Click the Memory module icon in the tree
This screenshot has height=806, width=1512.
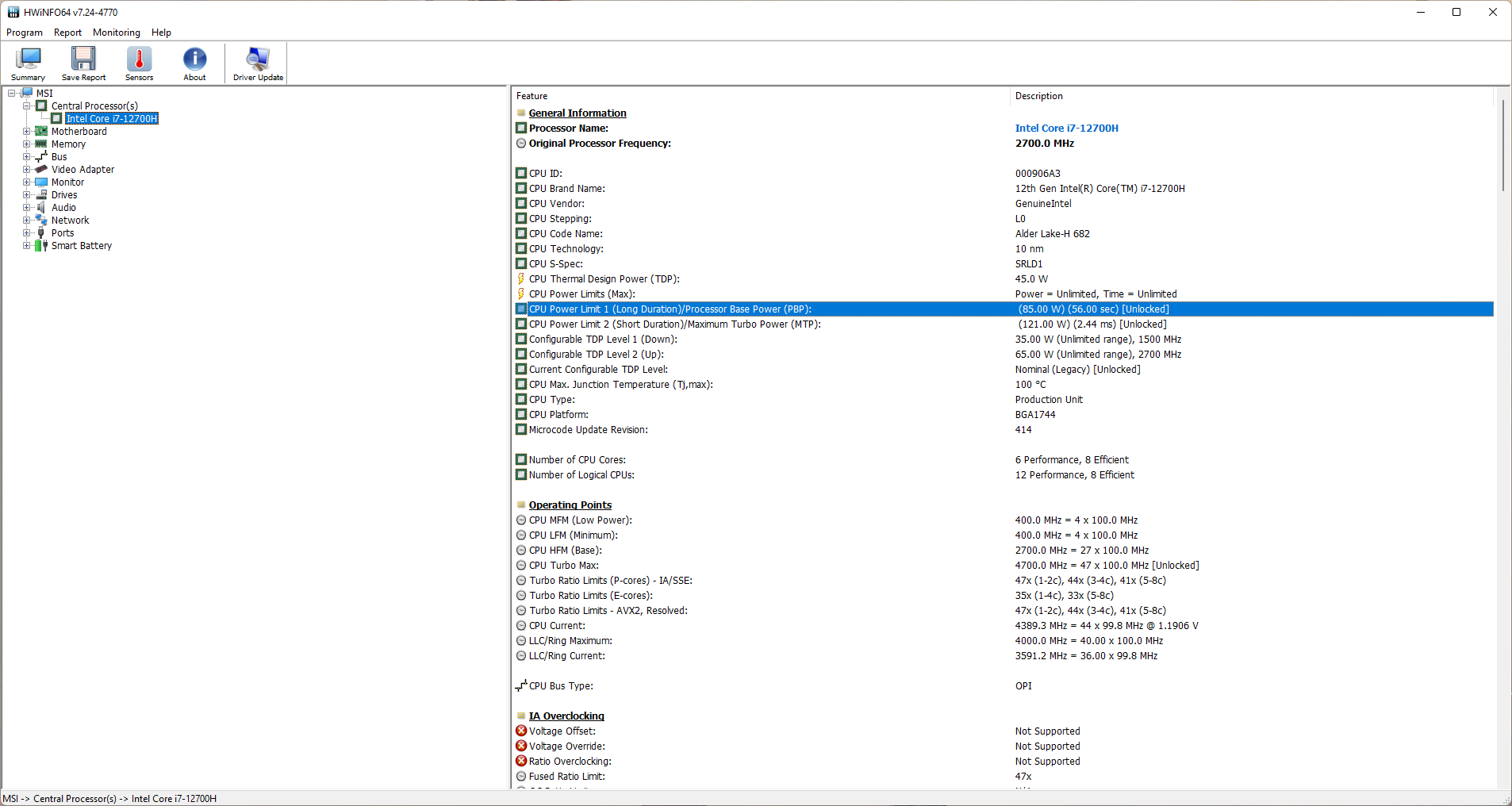[x=41, y=144]
